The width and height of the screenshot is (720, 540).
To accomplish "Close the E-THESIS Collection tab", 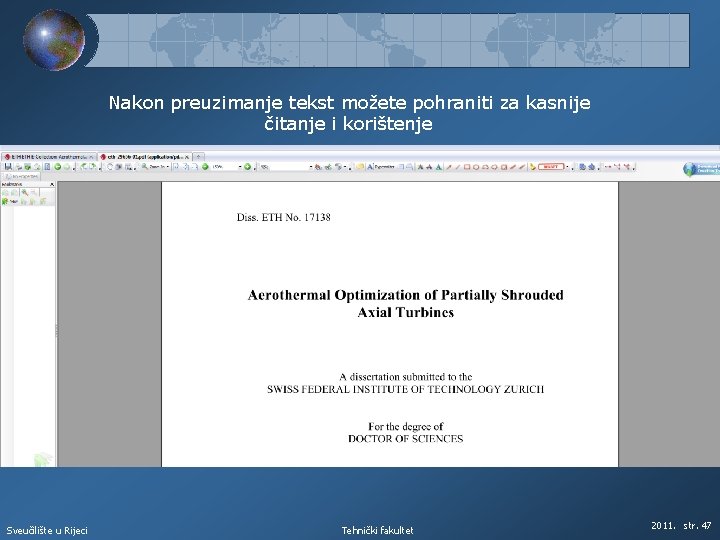I will coord(91,157).
